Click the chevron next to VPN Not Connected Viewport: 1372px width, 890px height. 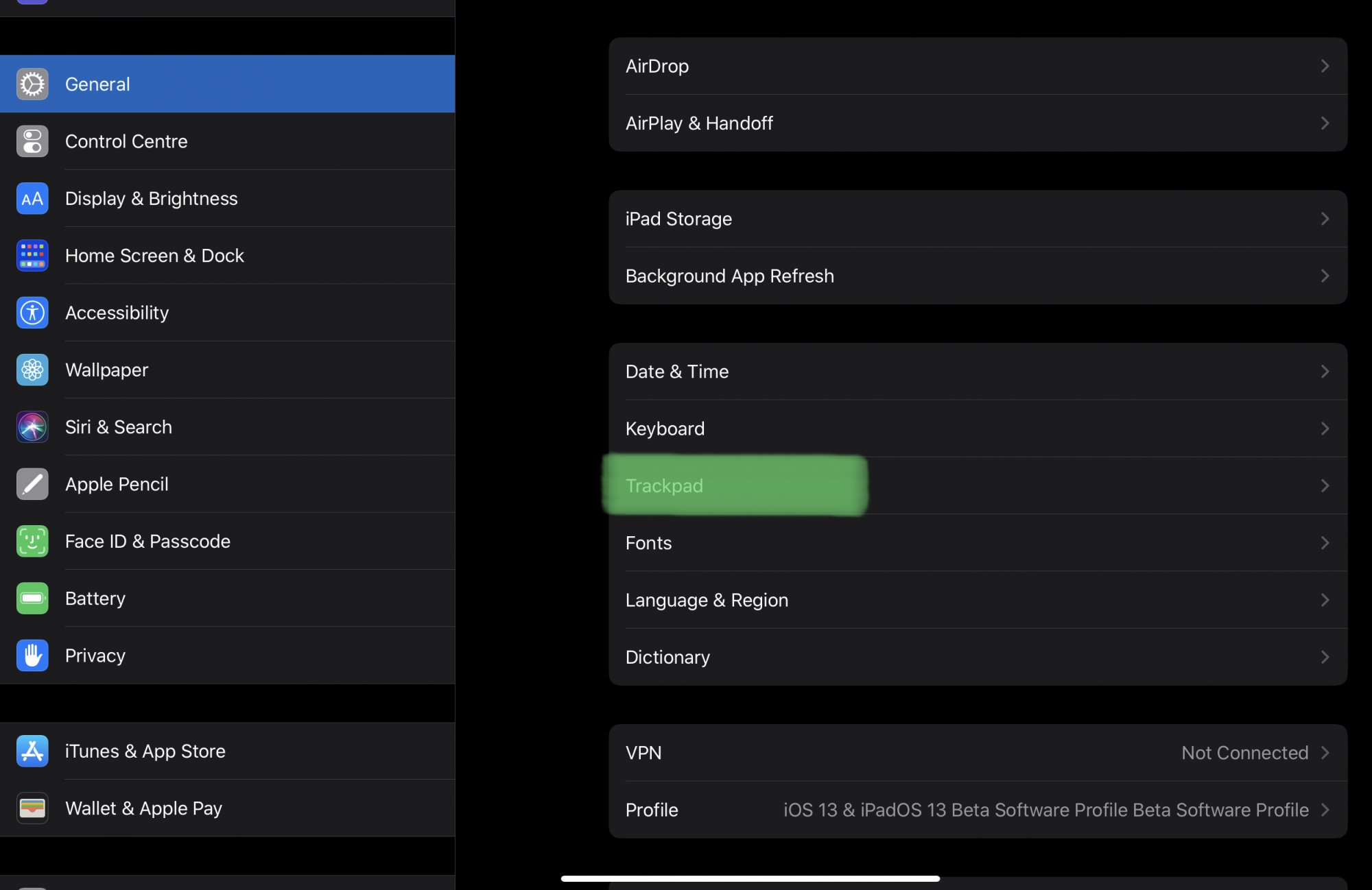(1325, 753)
